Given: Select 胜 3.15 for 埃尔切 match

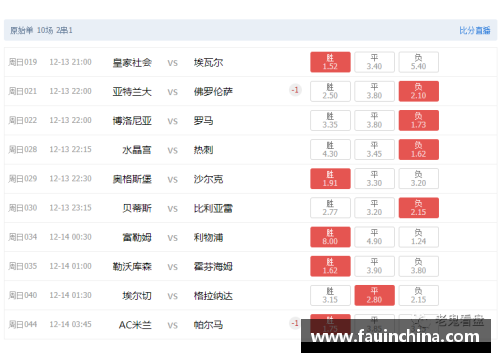Looking at the screenshot, I should [x=330, y=295].
